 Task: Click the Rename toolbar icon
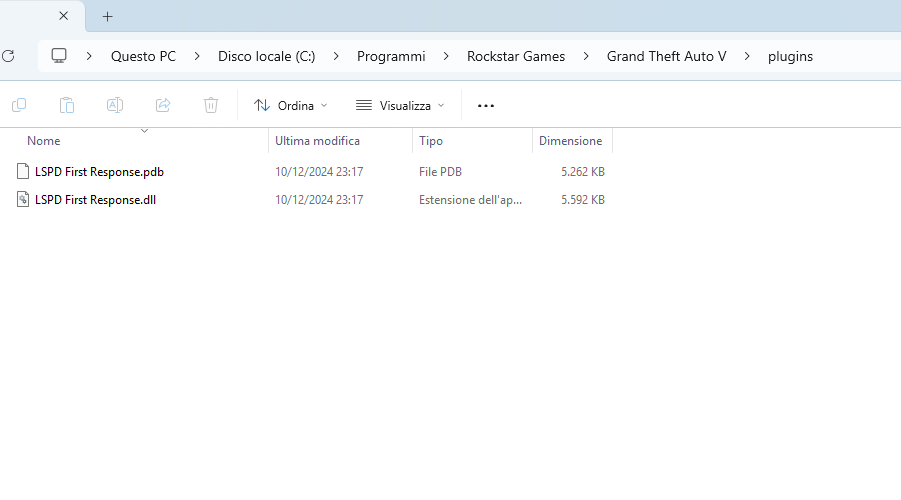click(115, 105)
